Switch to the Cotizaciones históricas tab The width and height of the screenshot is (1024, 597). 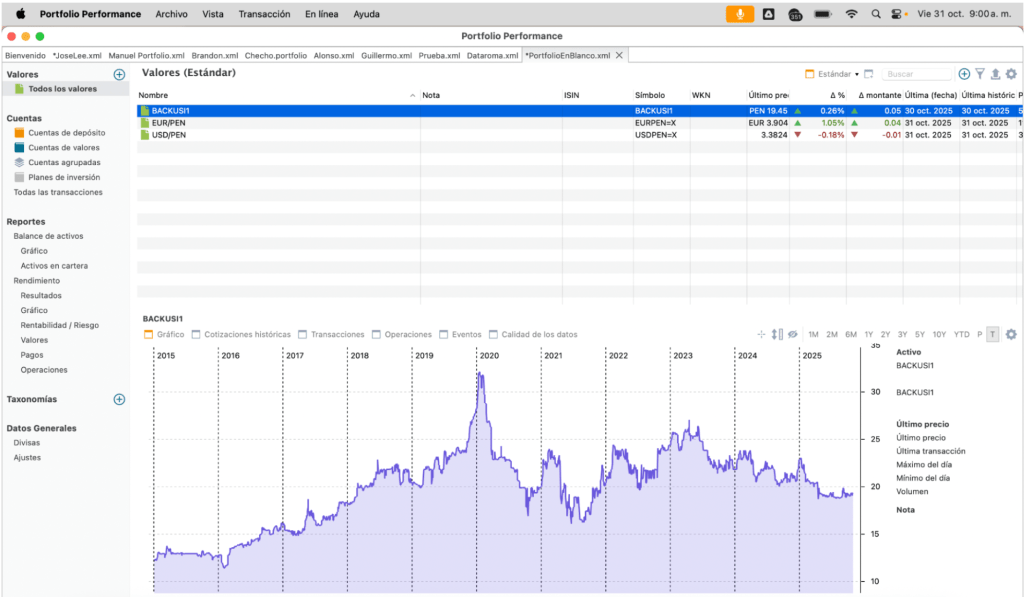241,334
